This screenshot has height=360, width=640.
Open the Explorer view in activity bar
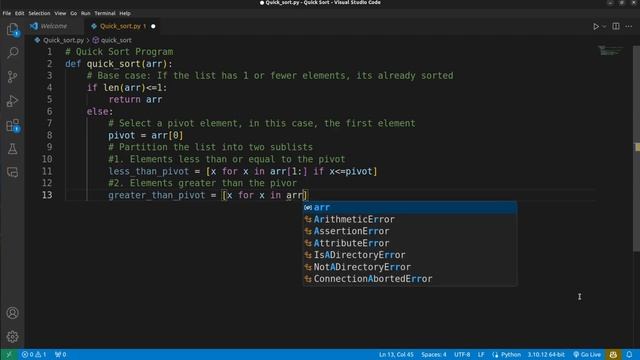click(x=12, y=29)
